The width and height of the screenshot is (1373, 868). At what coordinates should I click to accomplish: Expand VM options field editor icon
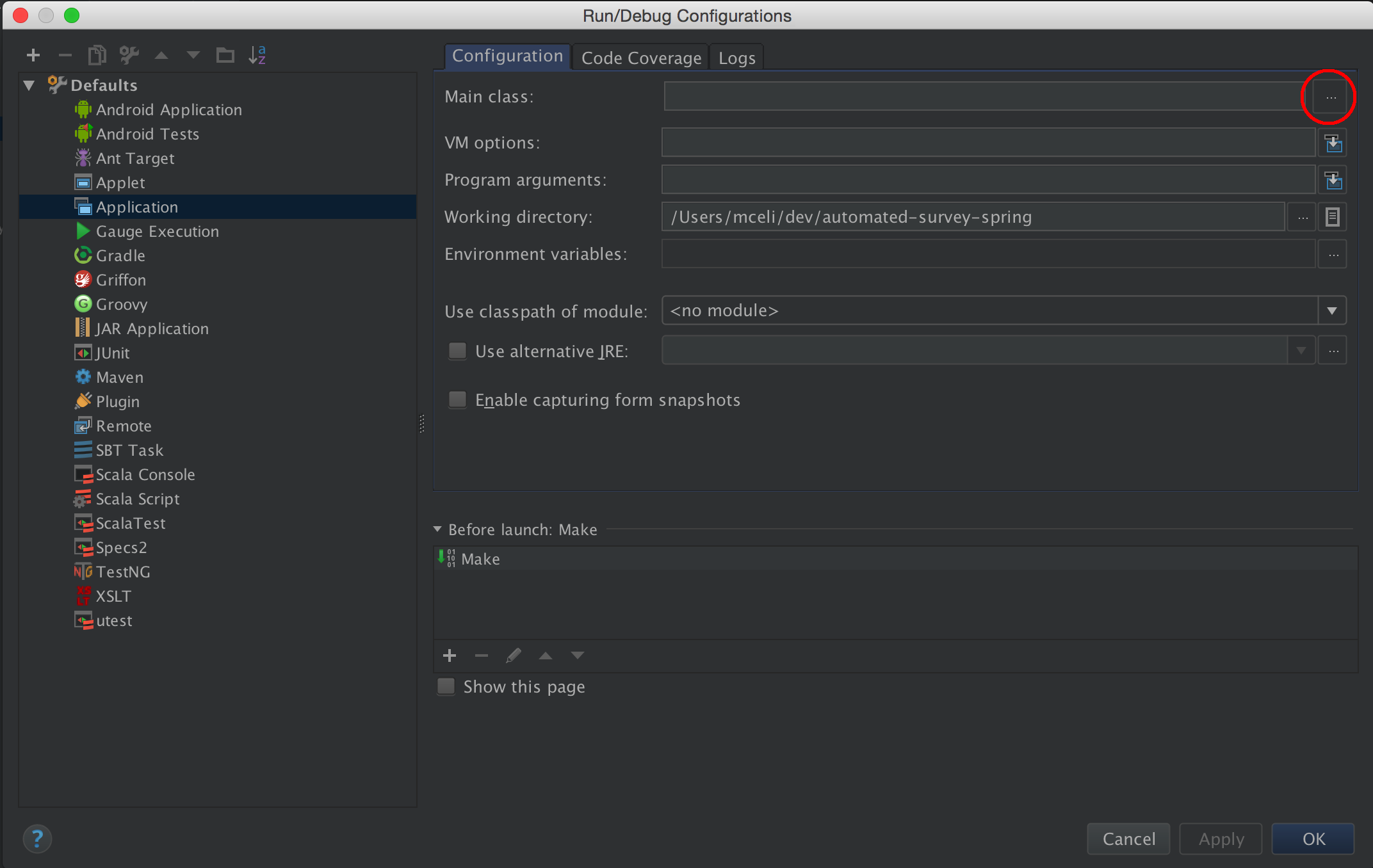1333,143
